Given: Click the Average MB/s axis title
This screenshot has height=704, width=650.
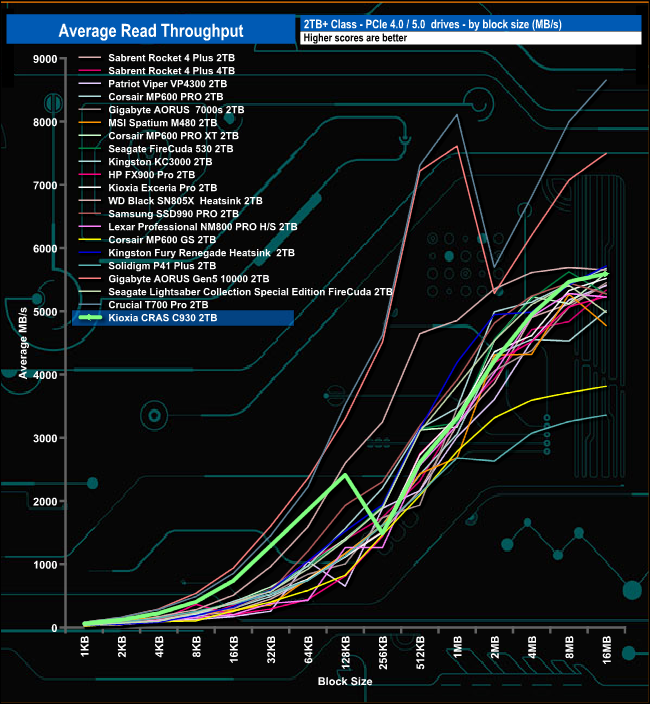Looking at the screenshot, I should coord(23,343).
